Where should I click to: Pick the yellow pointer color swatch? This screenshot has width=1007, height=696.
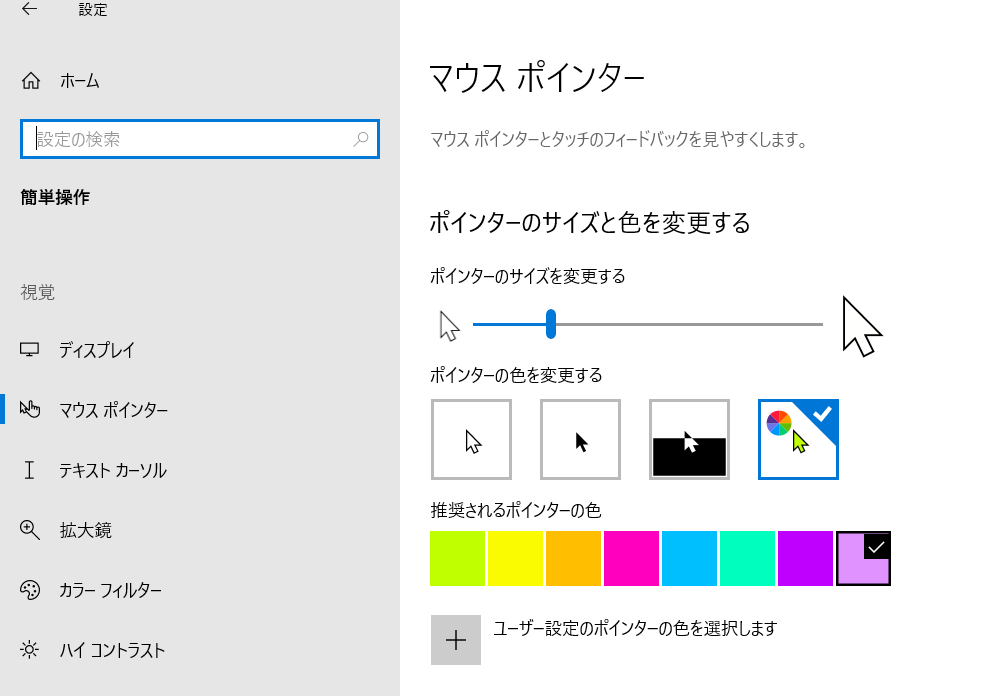click(x=516, y=559)
